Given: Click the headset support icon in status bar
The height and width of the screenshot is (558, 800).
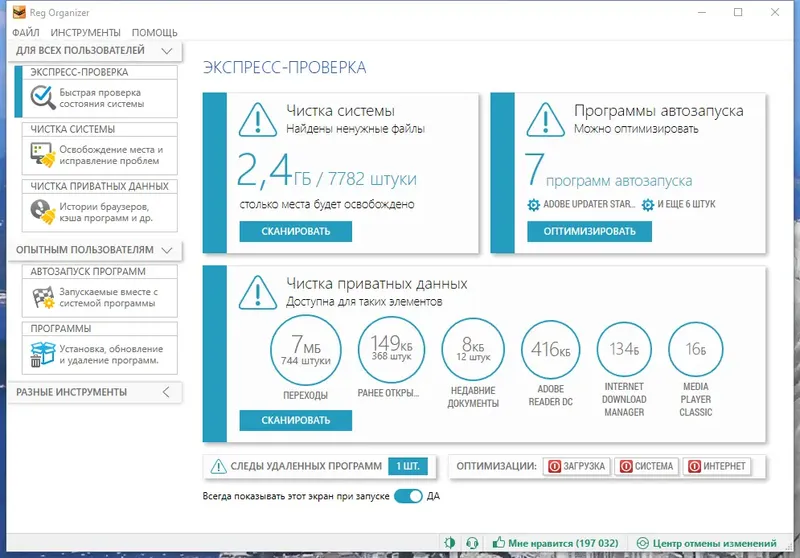Looking at the screenshot, I should point(472,543).
